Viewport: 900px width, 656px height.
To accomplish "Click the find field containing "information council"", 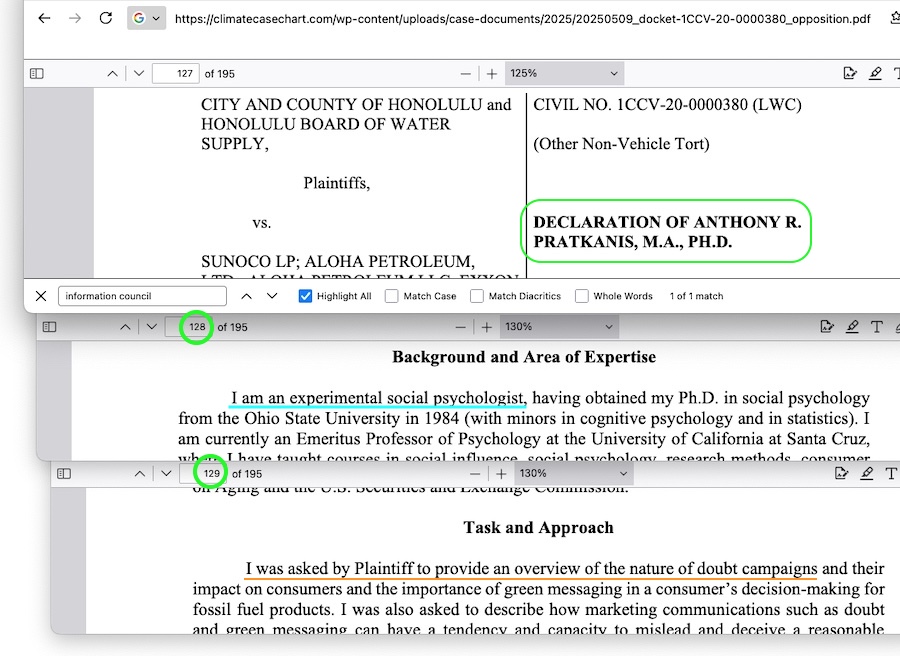I will [140, 296].
